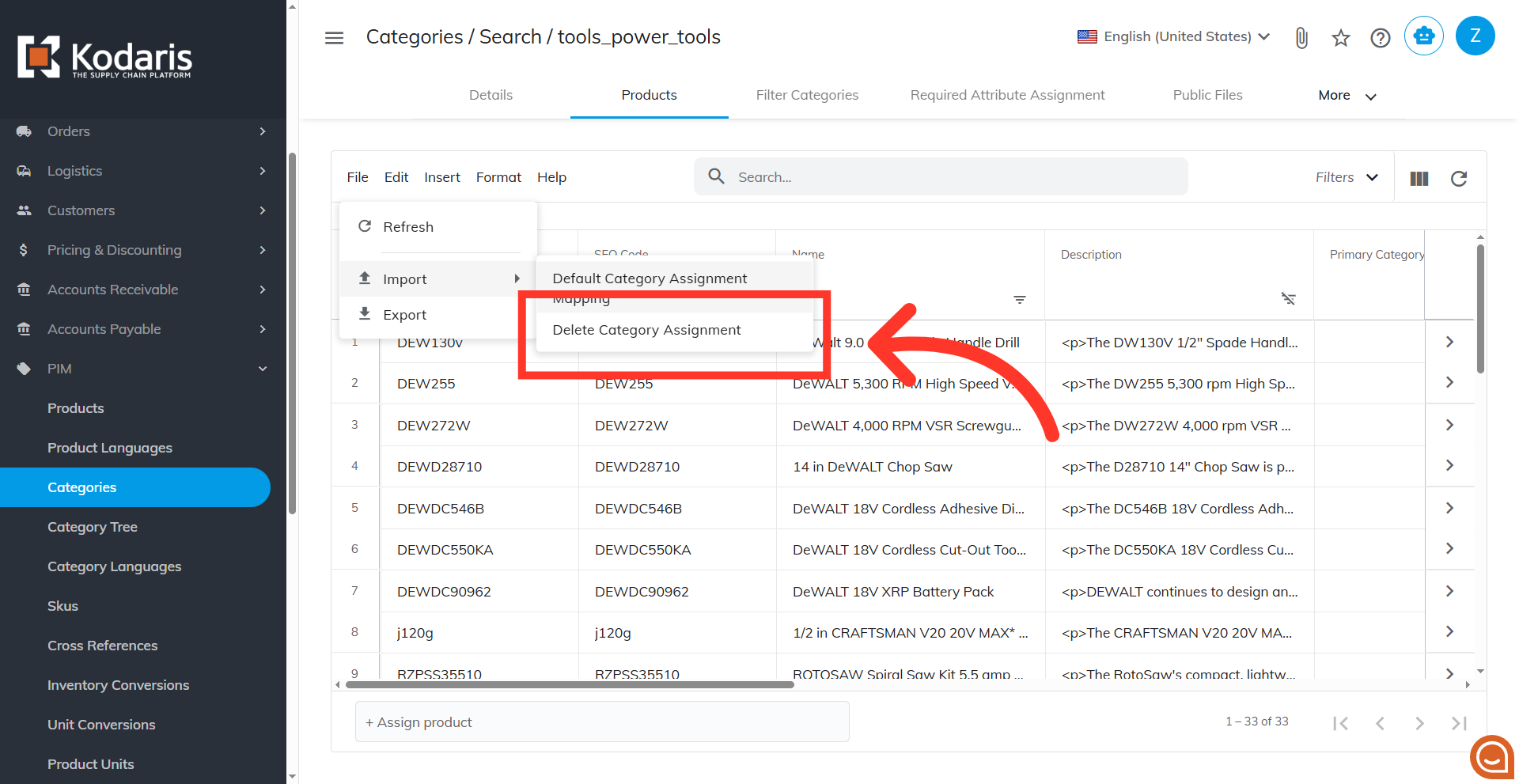Open the Insert menu
1519x784 pixels.
coord(442,177)
